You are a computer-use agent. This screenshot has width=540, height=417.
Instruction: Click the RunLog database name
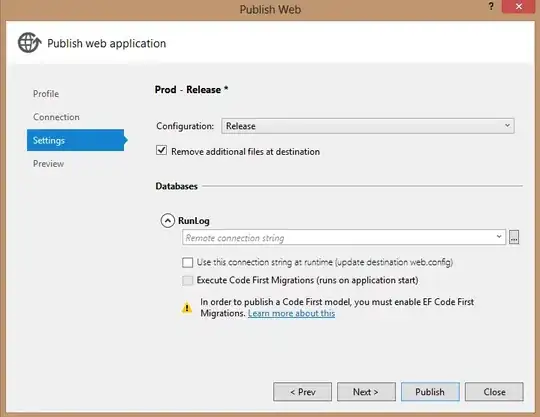194,221
